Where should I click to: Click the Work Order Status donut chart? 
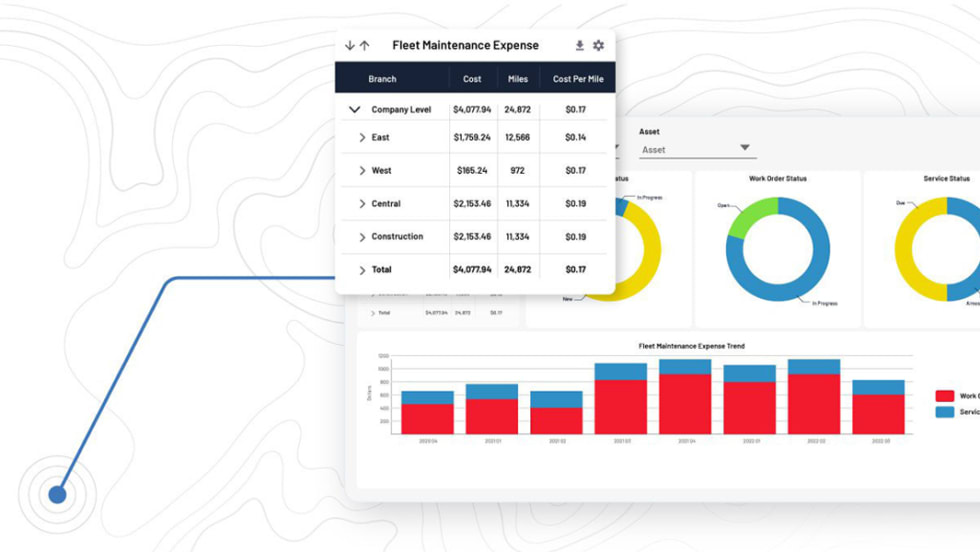coord(777,249)
